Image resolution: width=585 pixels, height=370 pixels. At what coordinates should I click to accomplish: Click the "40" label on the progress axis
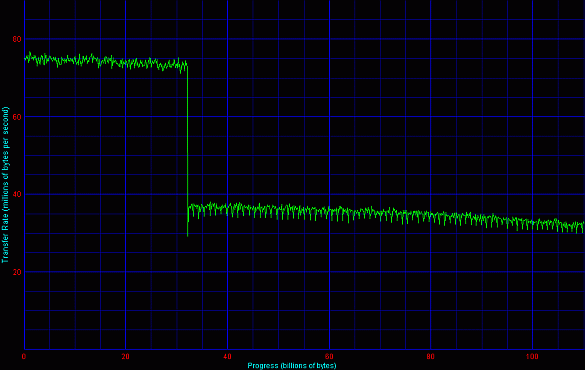point(227,357)
